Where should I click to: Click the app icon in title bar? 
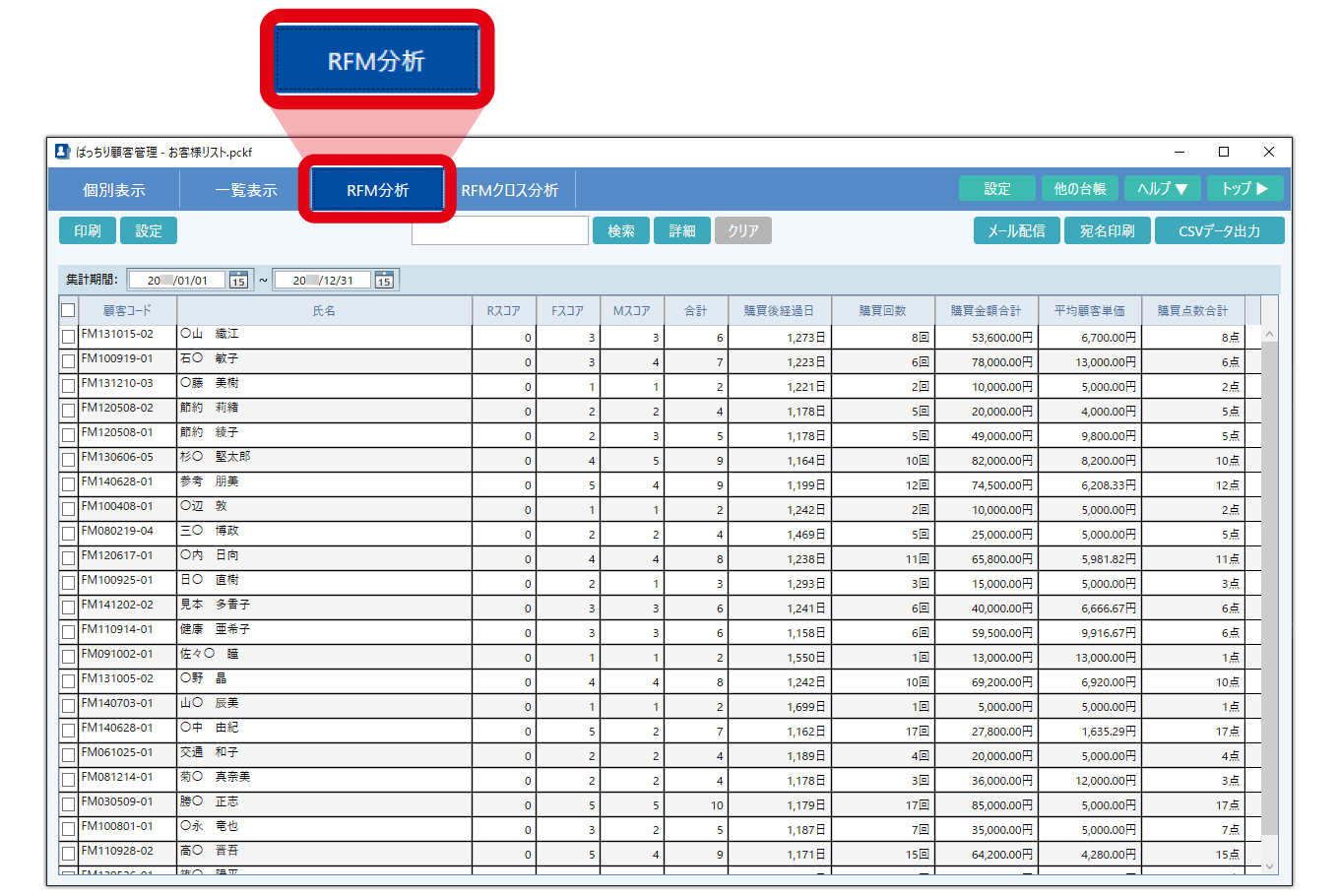point(62,152)
